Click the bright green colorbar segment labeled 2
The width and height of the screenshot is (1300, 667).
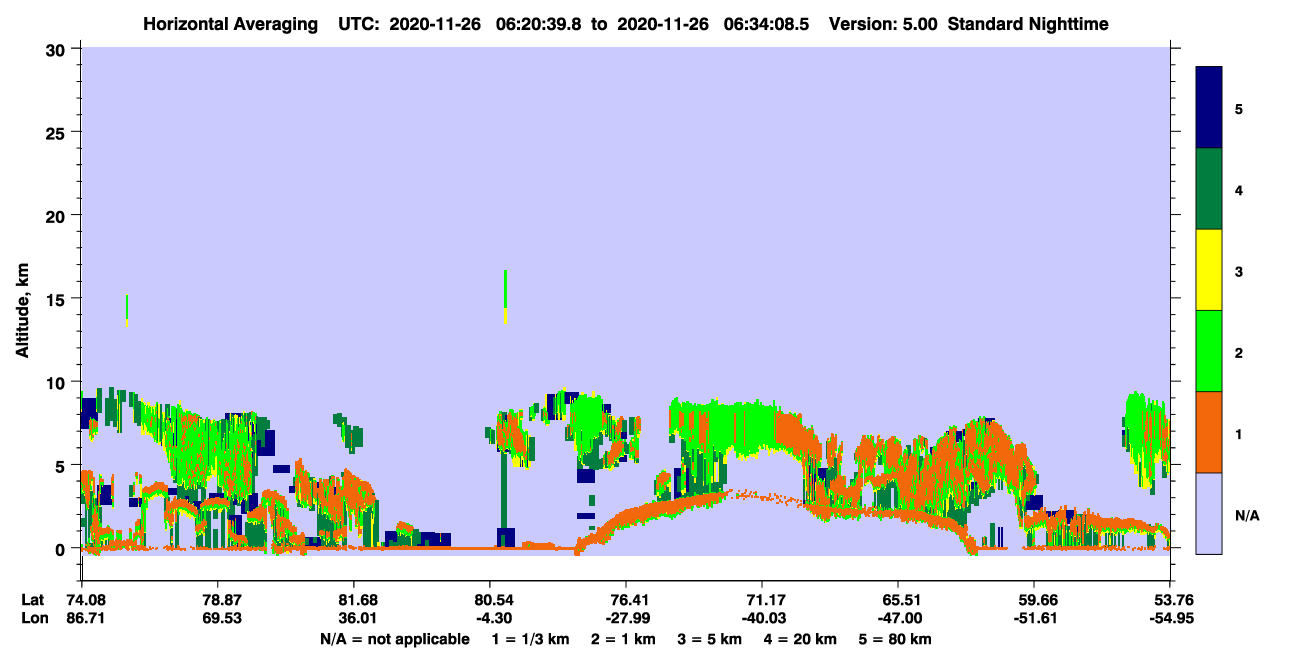[x=1209, y=351]
